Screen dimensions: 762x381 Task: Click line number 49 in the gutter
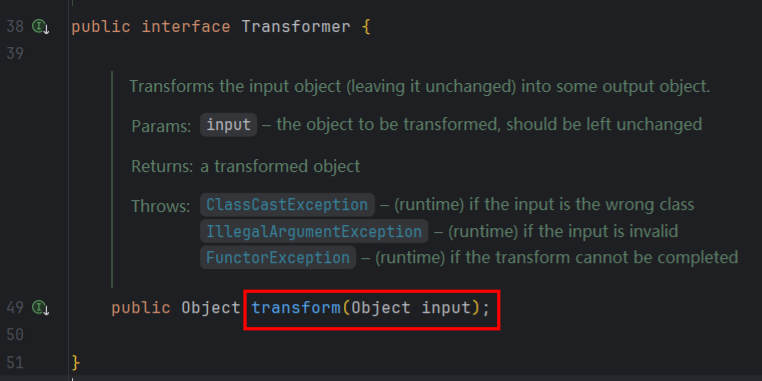click(15, 308)
